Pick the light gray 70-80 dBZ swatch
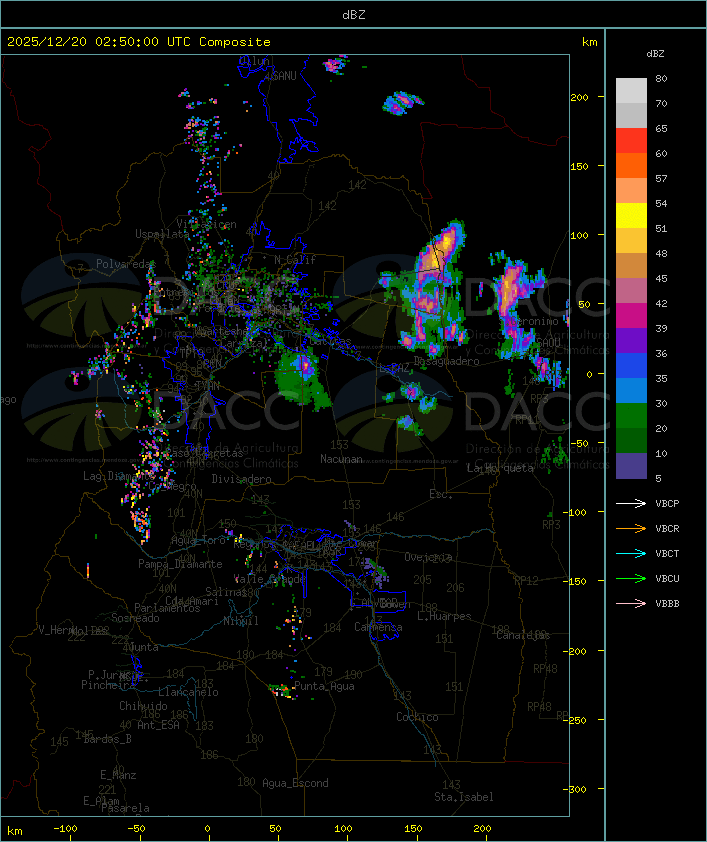 tap(631, 91)
